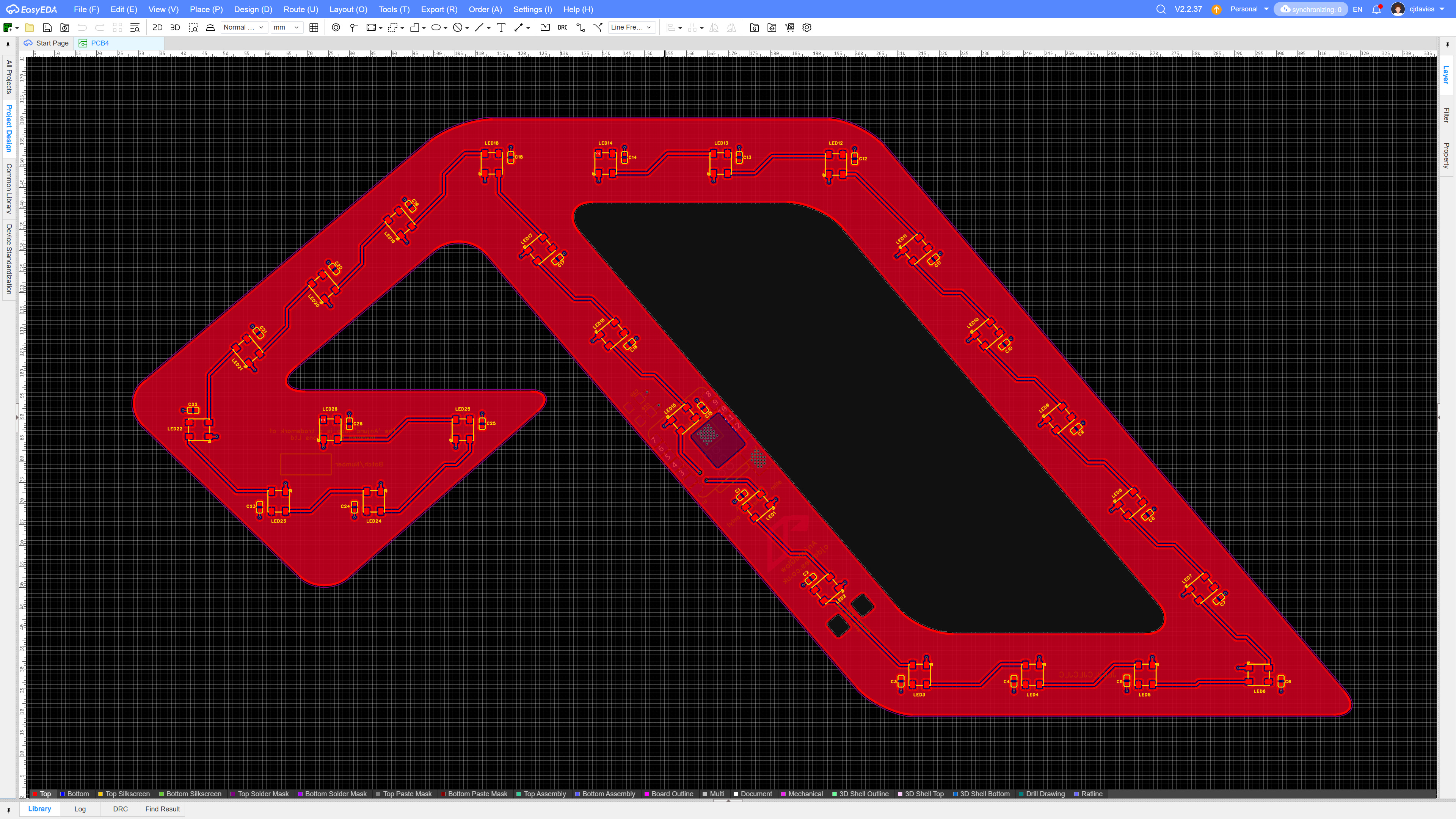Click the DRC check icon in toolbar
This screenshot has height=819, width=1456.
click(x=562, y=27)
